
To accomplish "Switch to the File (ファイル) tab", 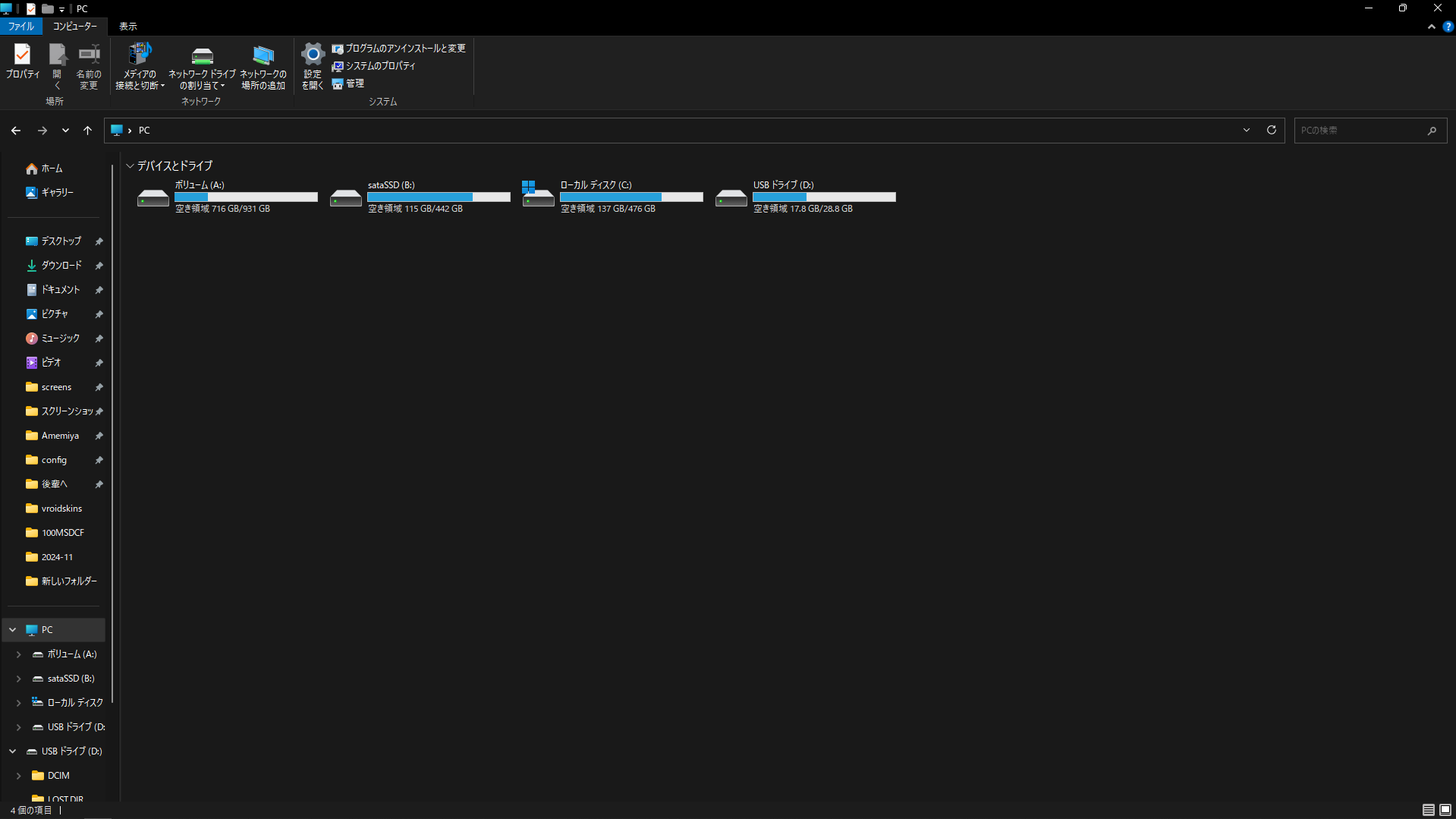I will 21,26.
